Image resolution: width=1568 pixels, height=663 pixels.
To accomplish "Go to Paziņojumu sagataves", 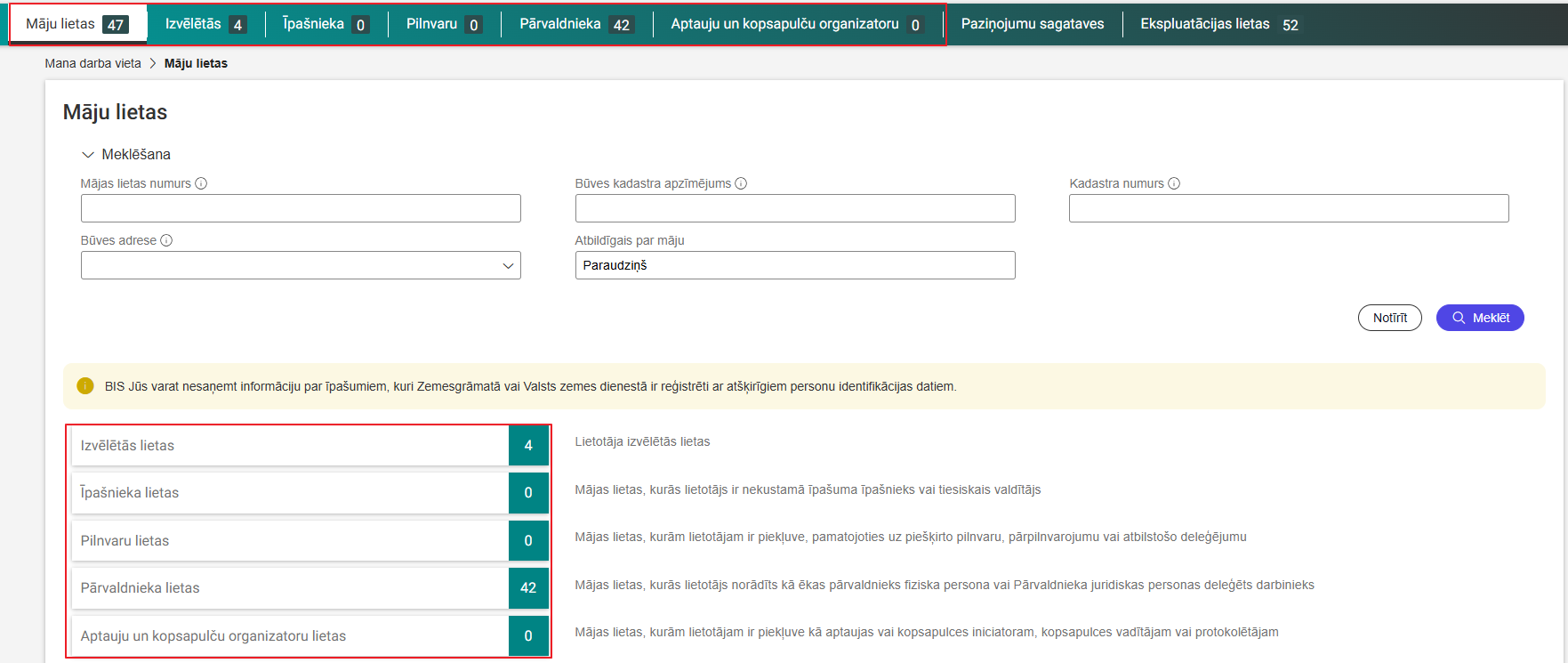I will [x=1032, y=24].
